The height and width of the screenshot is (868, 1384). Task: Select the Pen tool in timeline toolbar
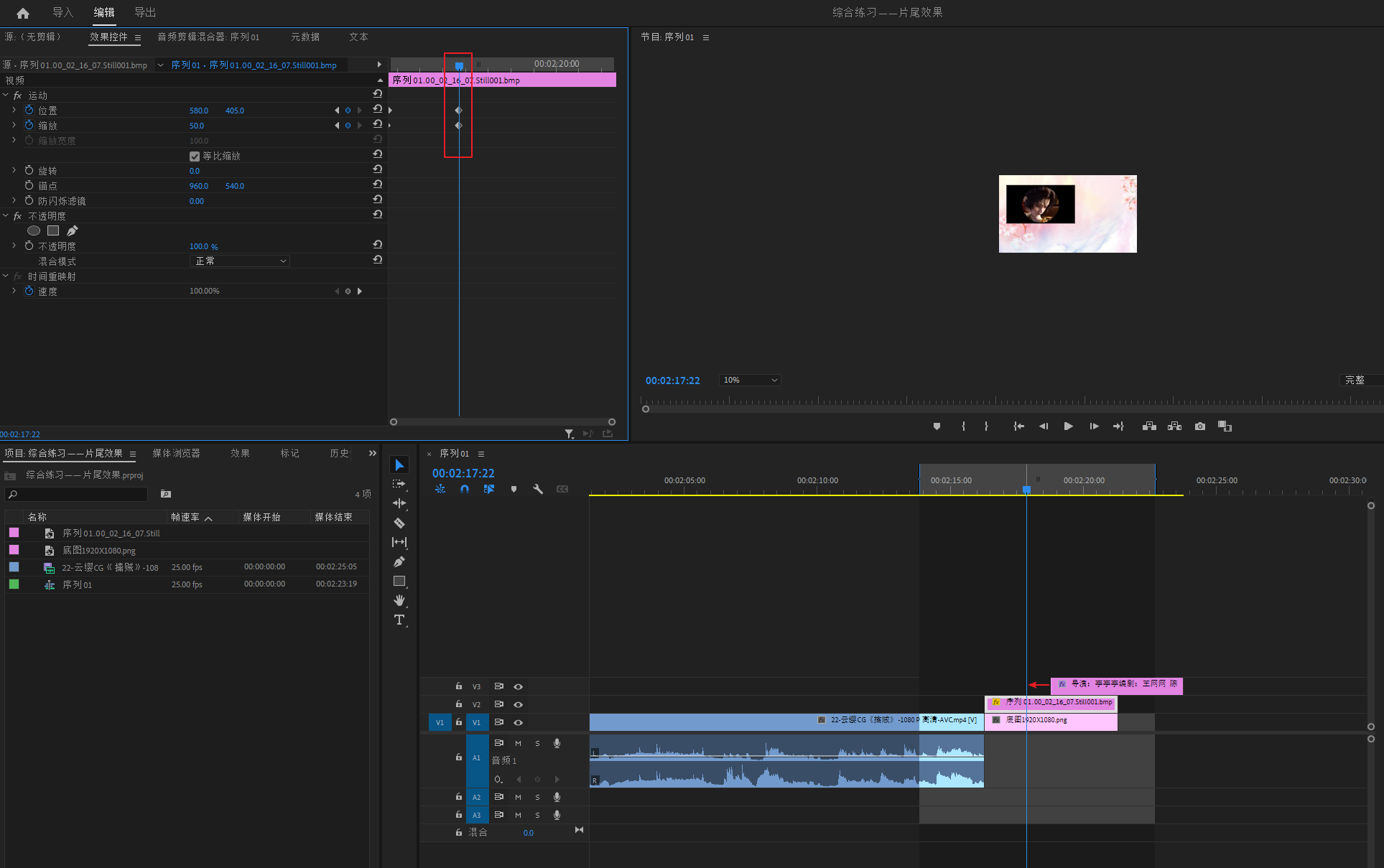click(399, 561)
